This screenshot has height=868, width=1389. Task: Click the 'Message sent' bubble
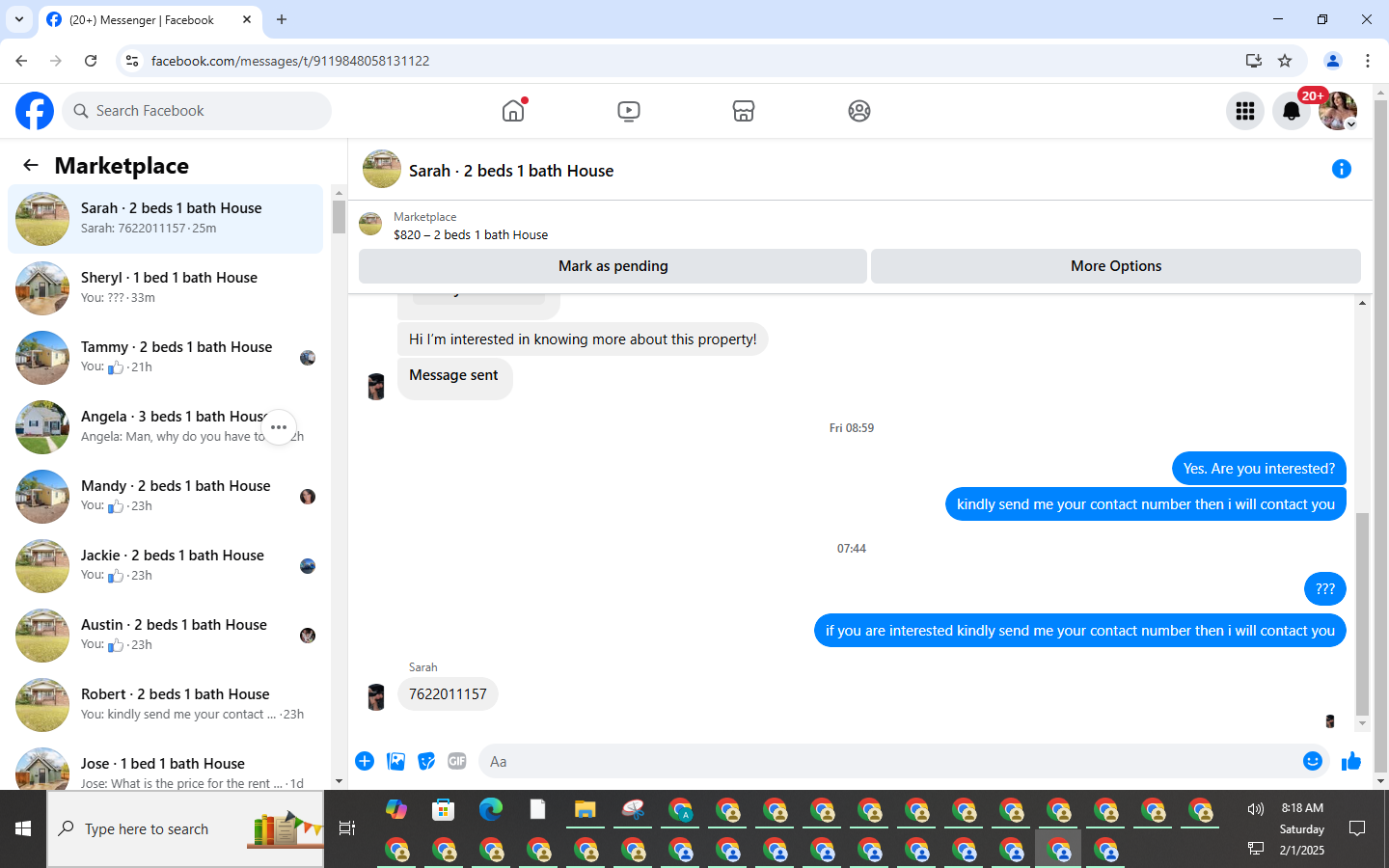[x=454, y=378]
